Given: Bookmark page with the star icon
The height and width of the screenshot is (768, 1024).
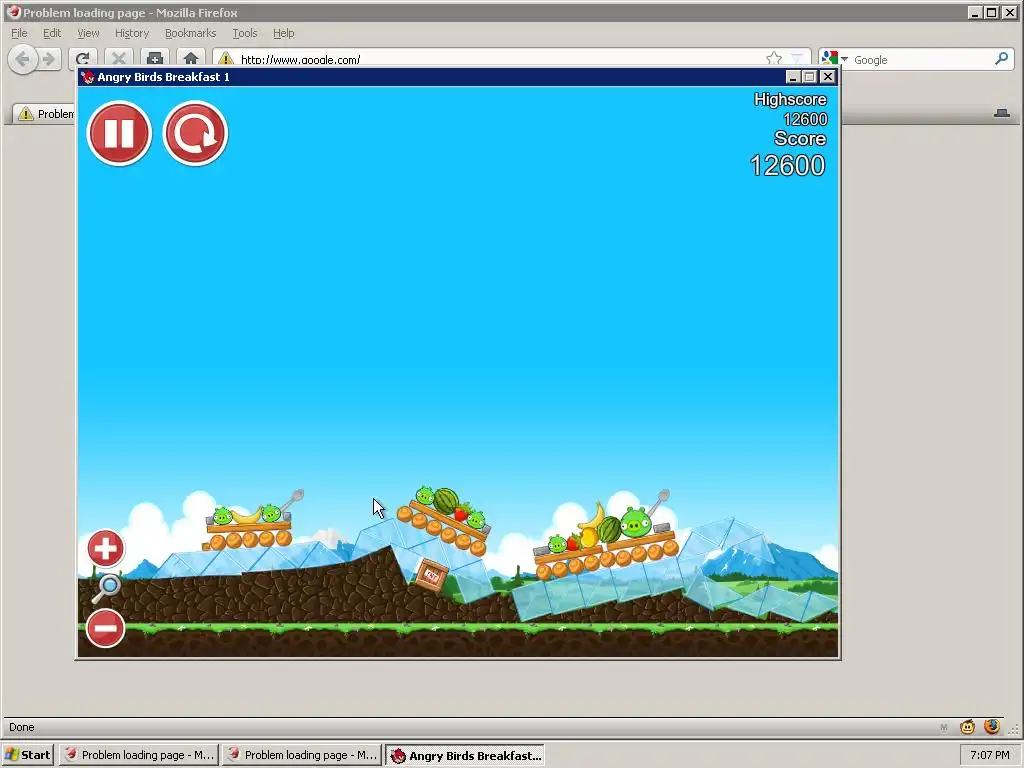Looking at the screenshot, I should coord(774,59).
